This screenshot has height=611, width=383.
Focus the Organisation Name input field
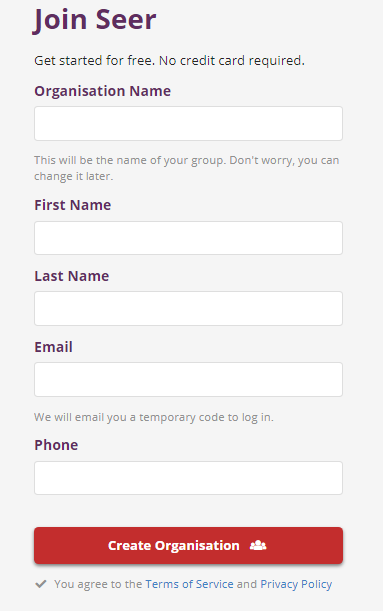[x=188, y=124]
